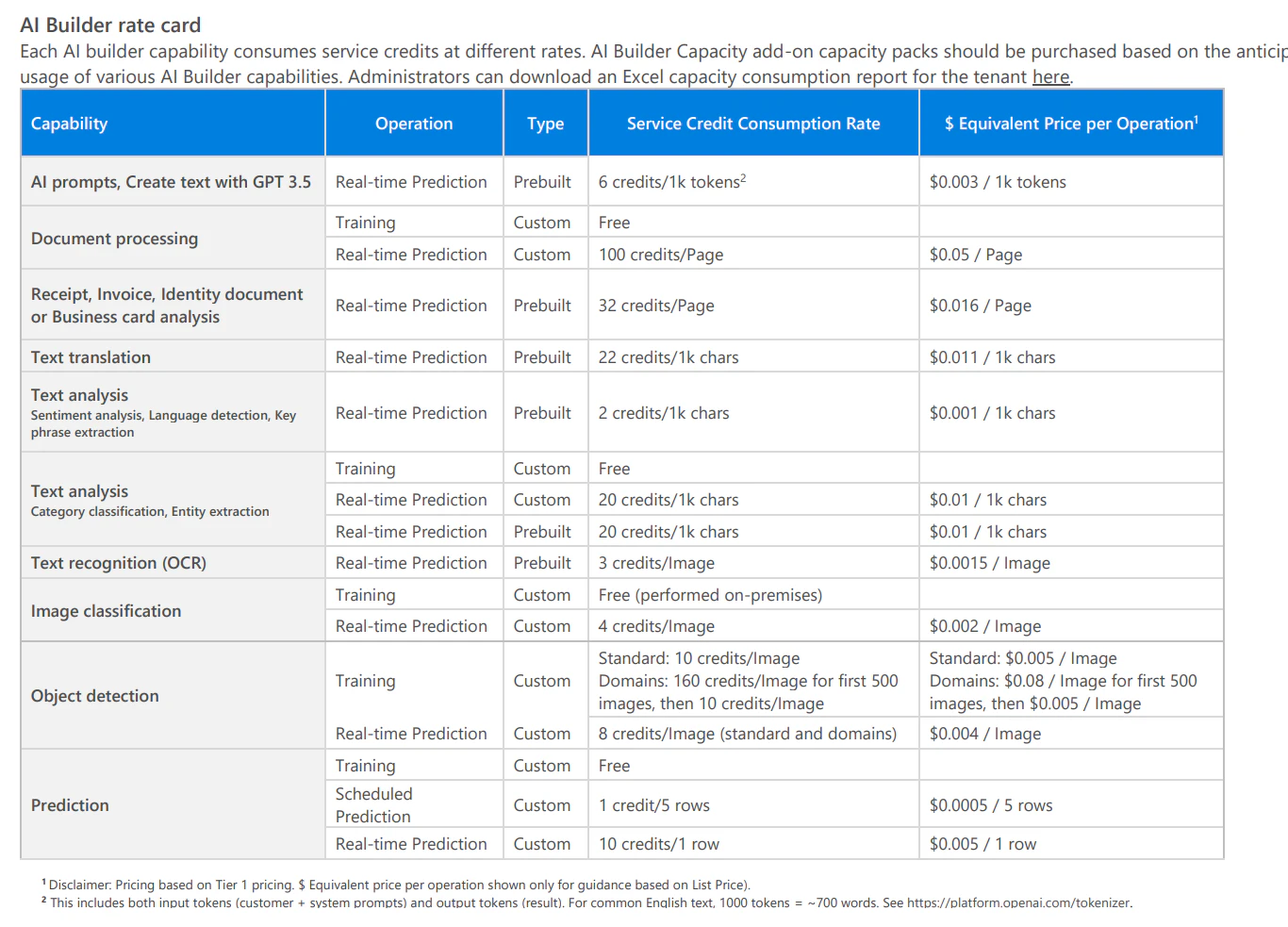This screenshot has height=927, width=1288.
Task: Click the openai.com/tokenizer URL in the footnote
Action: pos(1018,902)
